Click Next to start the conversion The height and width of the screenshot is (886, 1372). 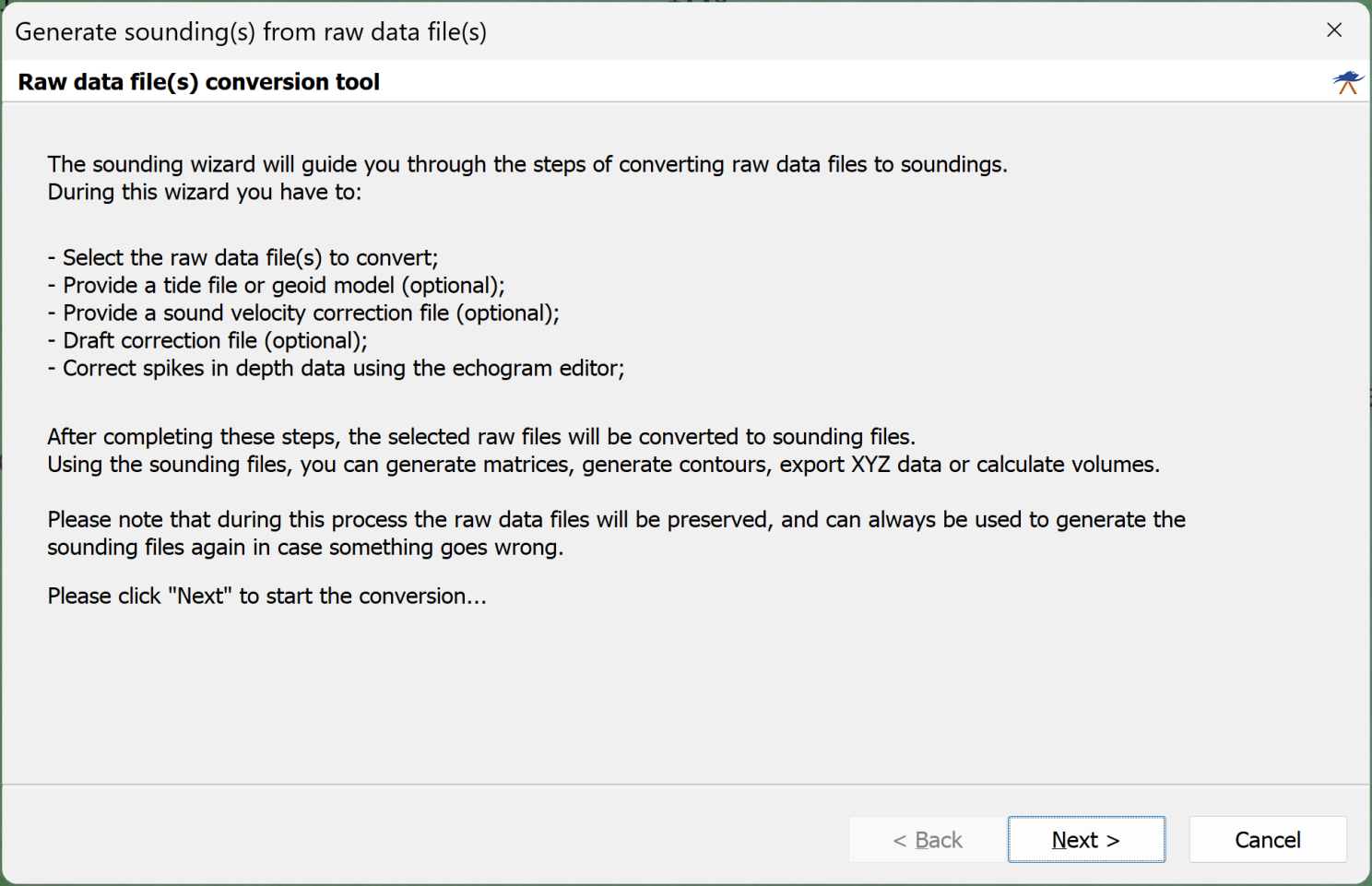coord(1086,839)
